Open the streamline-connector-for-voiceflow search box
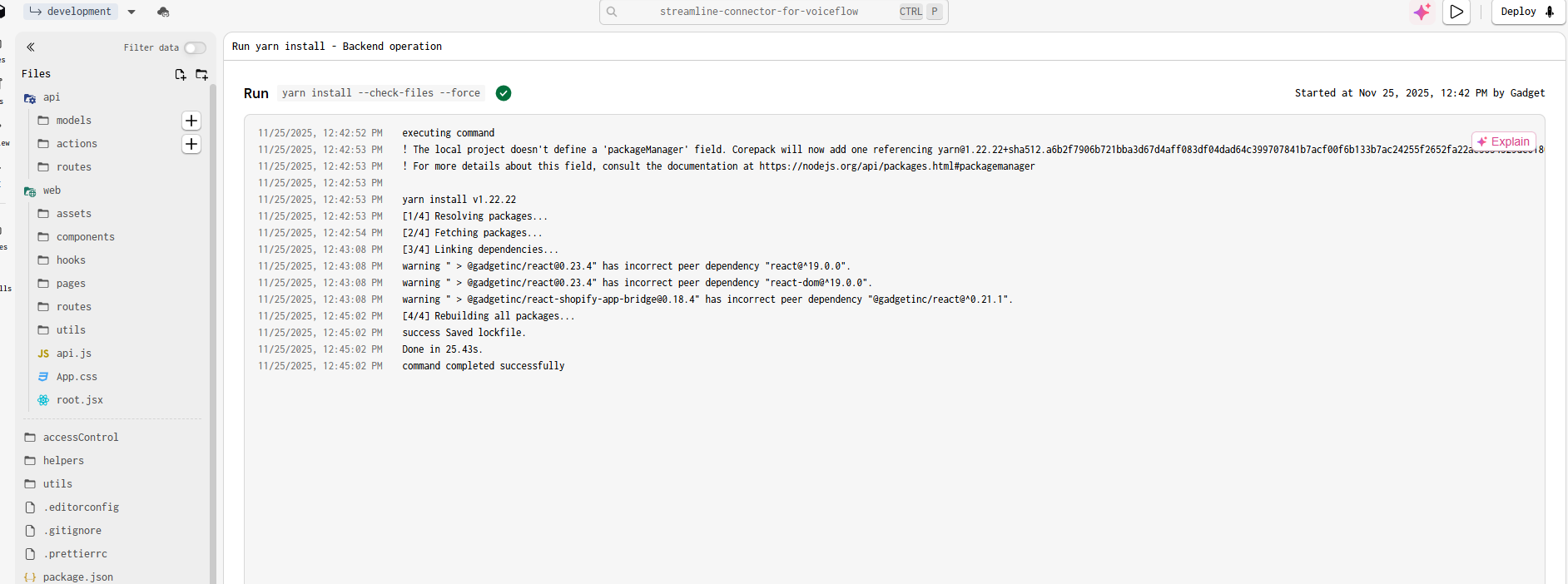The width and height of the screenshot is (1568, 584). click(773, 12)
